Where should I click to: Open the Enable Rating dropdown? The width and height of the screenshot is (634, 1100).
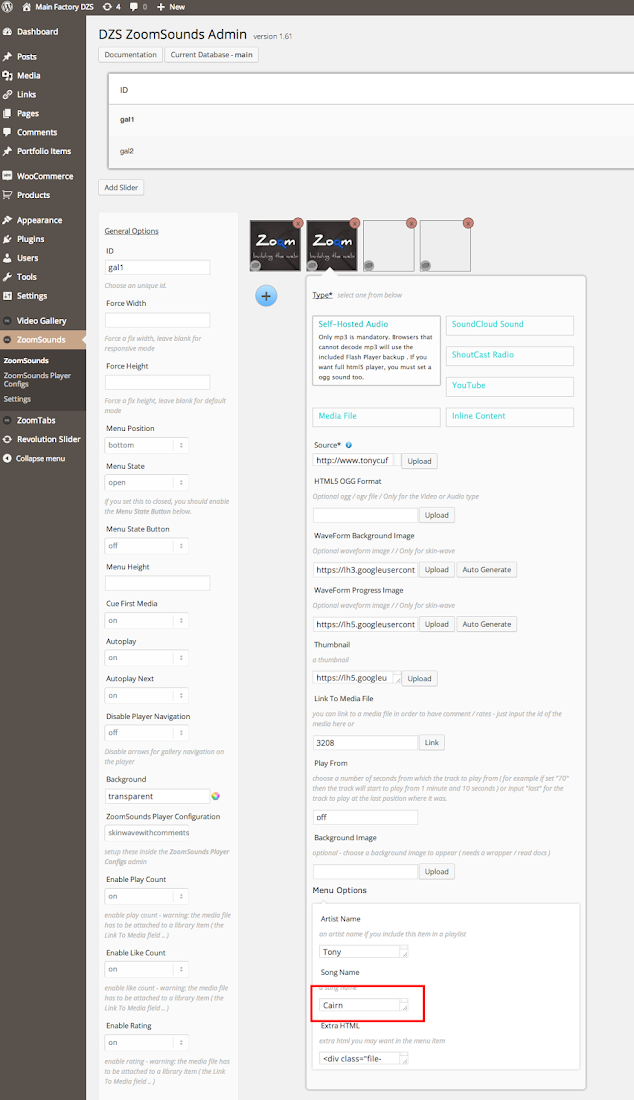tap(147, 1042)
